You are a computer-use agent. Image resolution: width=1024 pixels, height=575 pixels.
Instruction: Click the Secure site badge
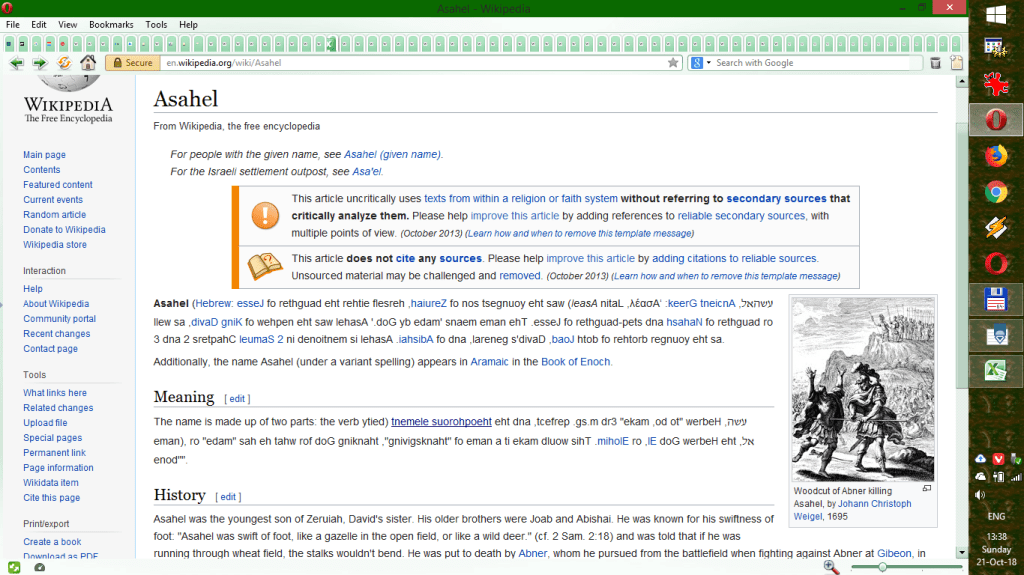pyautogui.click(x=132, y=63)
